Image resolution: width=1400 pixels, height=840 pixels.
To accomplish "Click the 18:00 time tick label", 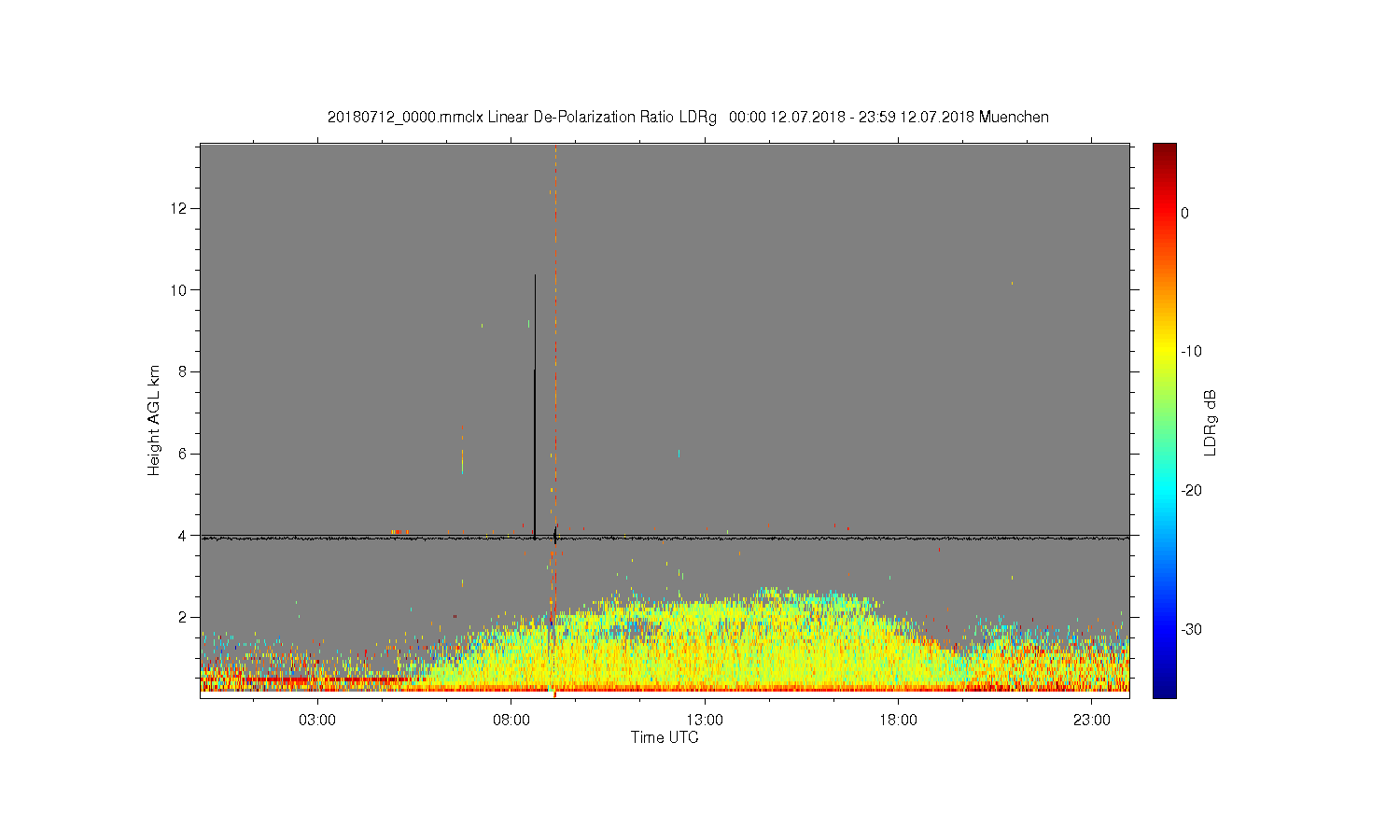I will point(899,721).
